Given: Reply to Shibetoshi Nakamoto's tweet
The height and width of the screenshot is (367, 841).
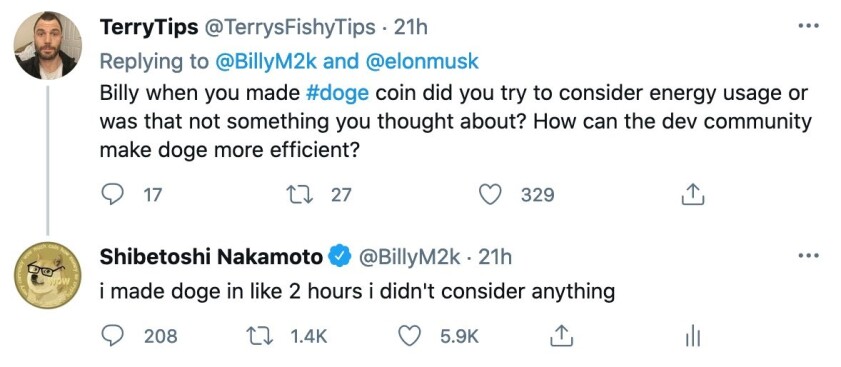Looking at the screenshot, I should 112,336.
